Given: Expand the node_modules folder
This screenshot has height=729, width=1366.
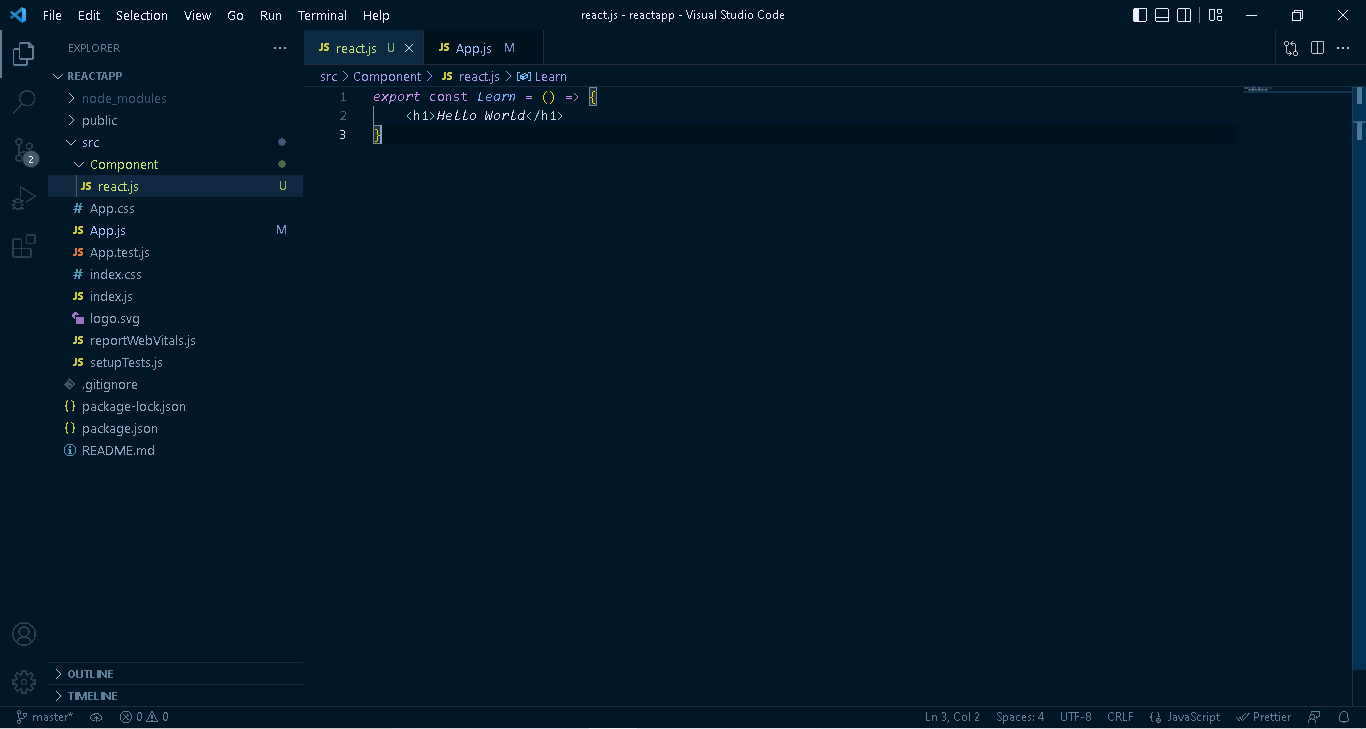Looking at the screenshot, I should click(175, 98).
